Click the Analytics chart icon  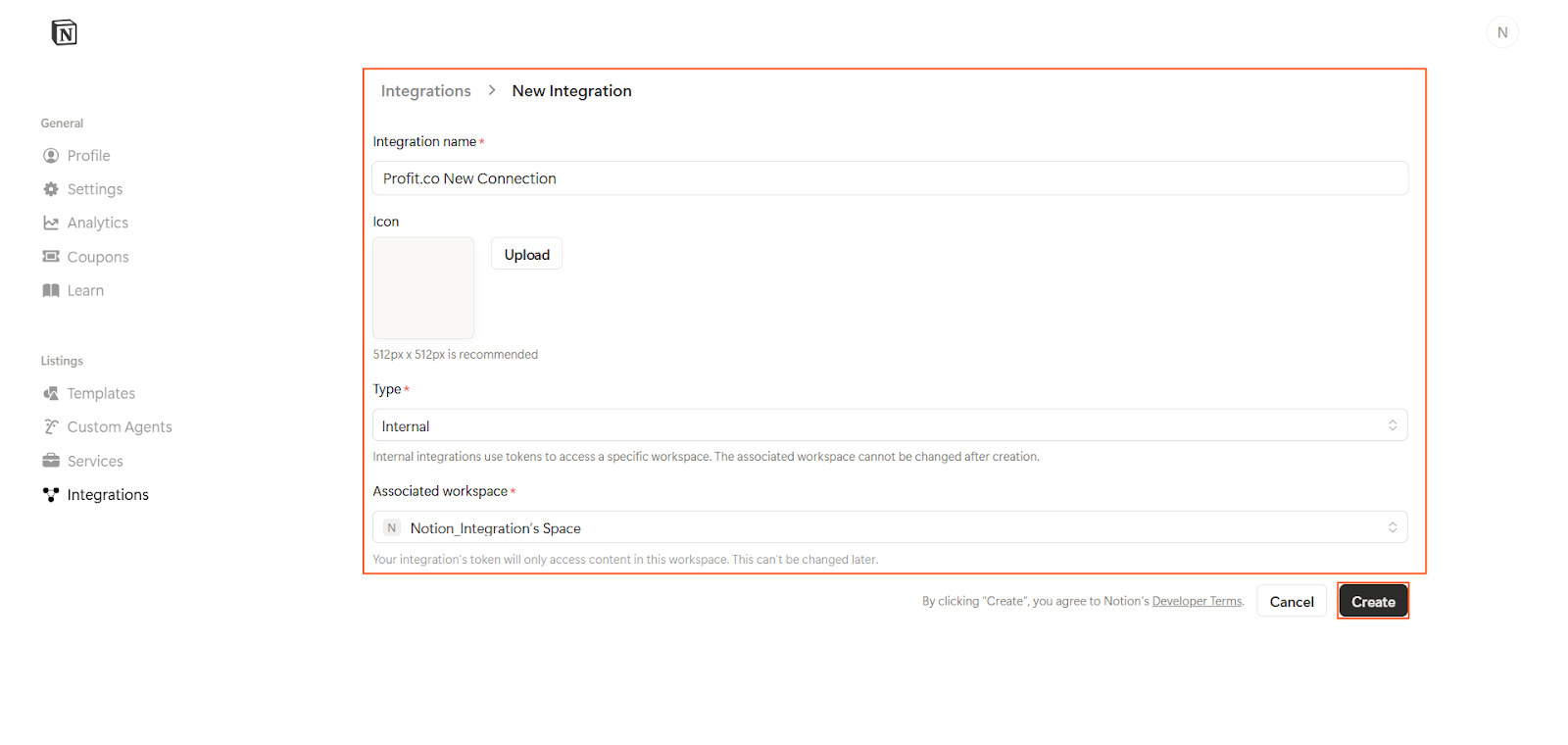point(51,223)
